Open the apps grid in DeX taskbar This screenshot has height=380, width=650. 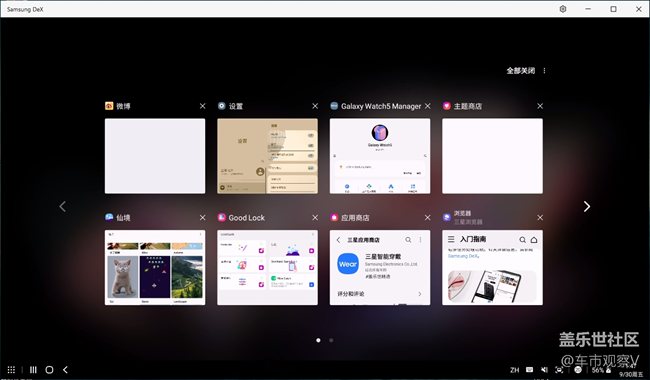click(11, 370)
